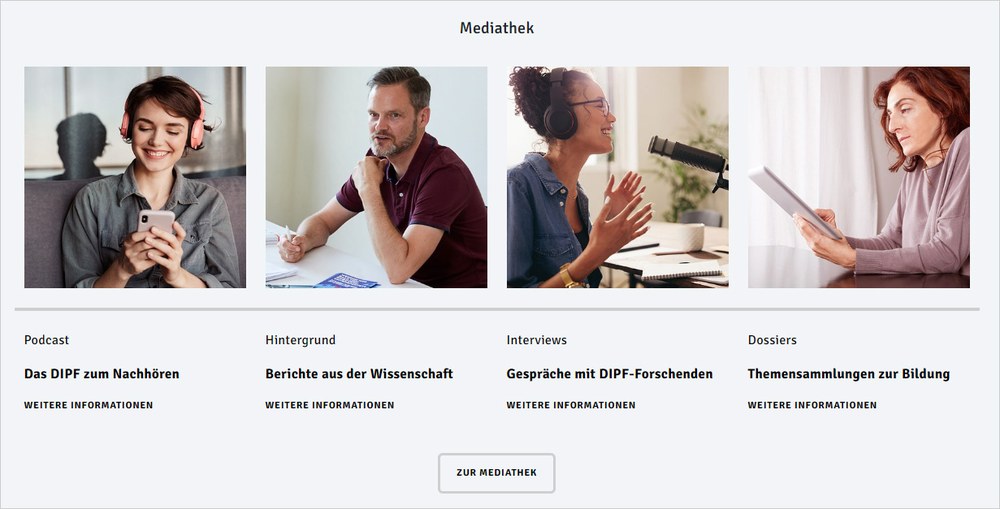1000x509 pixels.
Task: Open 'Berichte aus der Wissenschaft' heading
Action: point(359,374)
